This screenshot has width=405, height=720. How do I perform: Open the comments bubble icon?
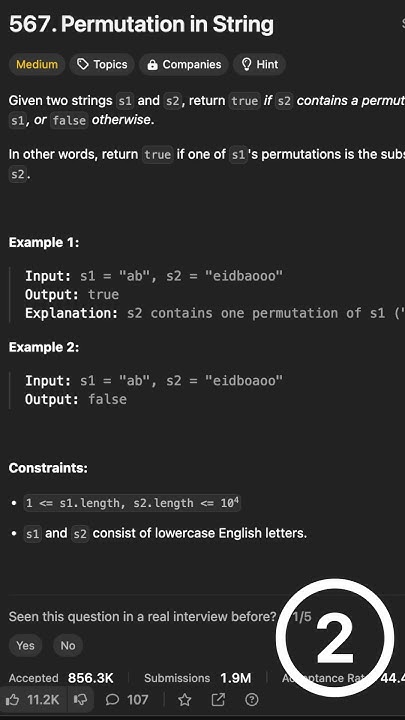click(x=112, y=700)
